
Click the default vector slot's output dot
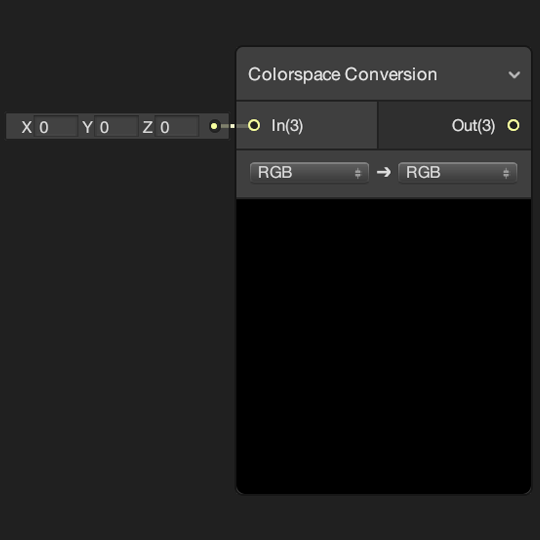[x=214, y=126]
